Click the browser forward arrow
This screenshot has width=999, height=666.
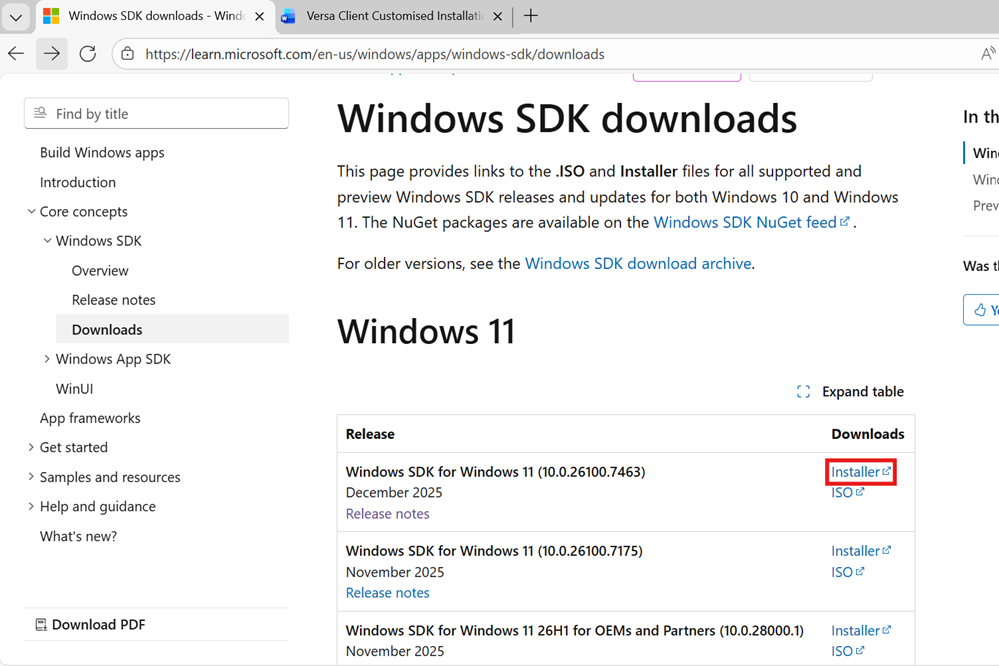pos(52,54)
